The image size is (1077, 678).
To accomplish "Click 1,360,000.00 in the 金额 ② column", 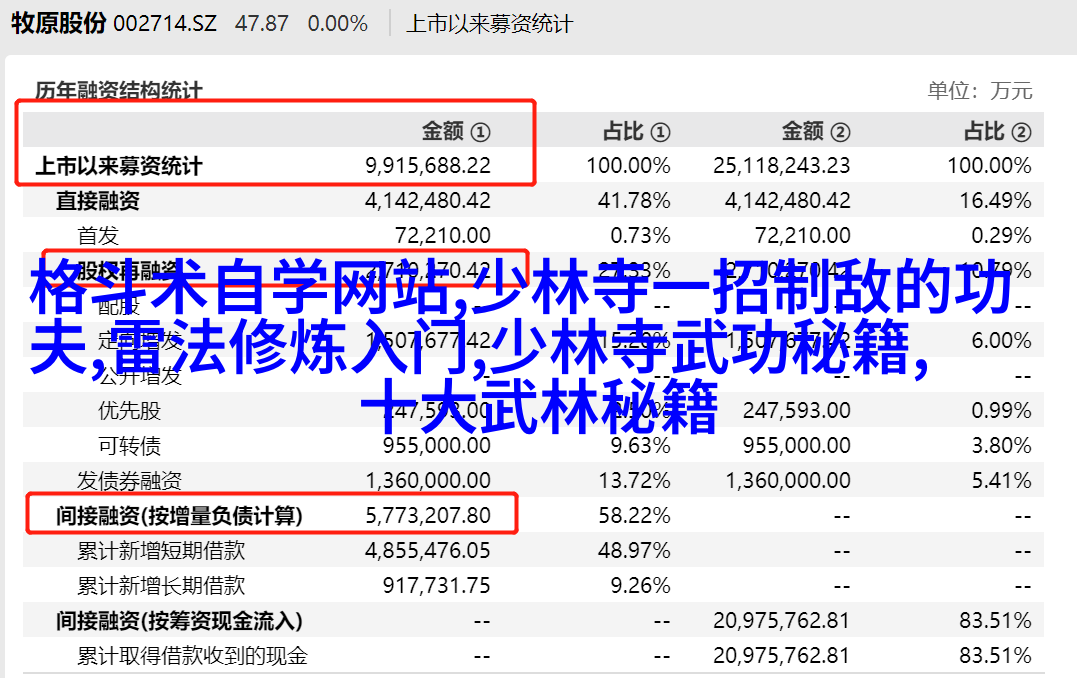I will [x=788, y=481].
